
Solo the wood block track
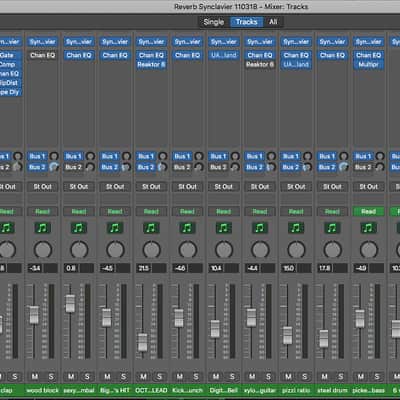point(51,377)
